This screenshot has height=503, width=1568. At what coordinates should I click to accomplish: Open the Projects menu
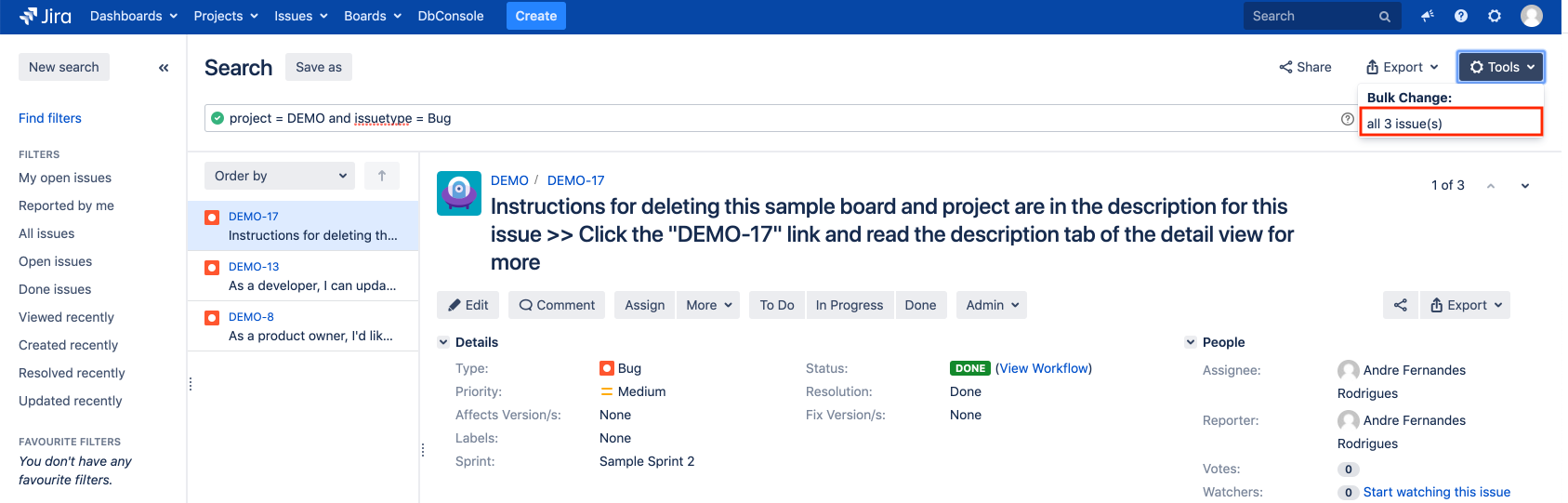pyautogui.click(x=226, y=16)
